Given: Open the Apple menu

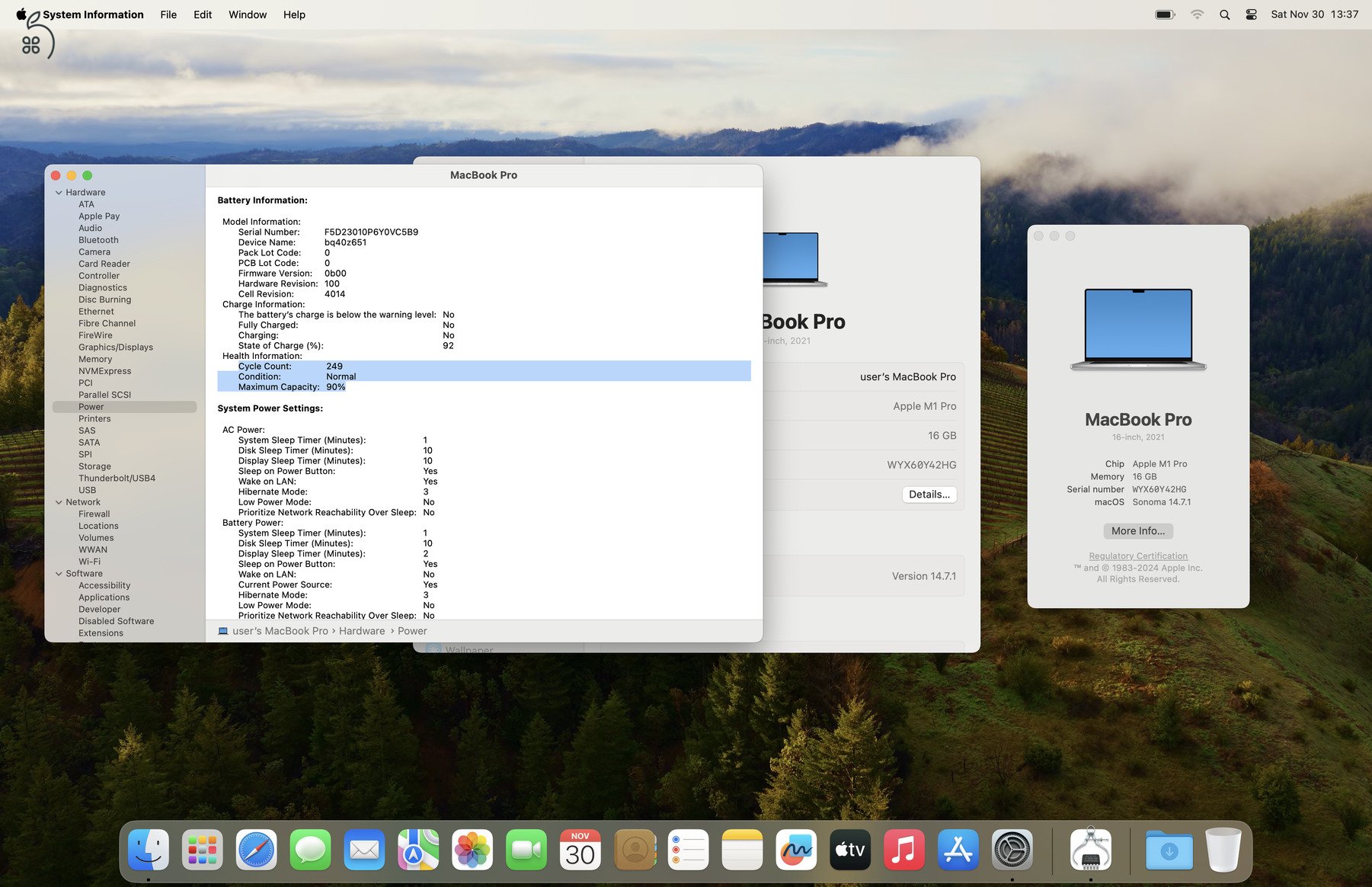Looking at the screenshot, I should tap(21, 14).
